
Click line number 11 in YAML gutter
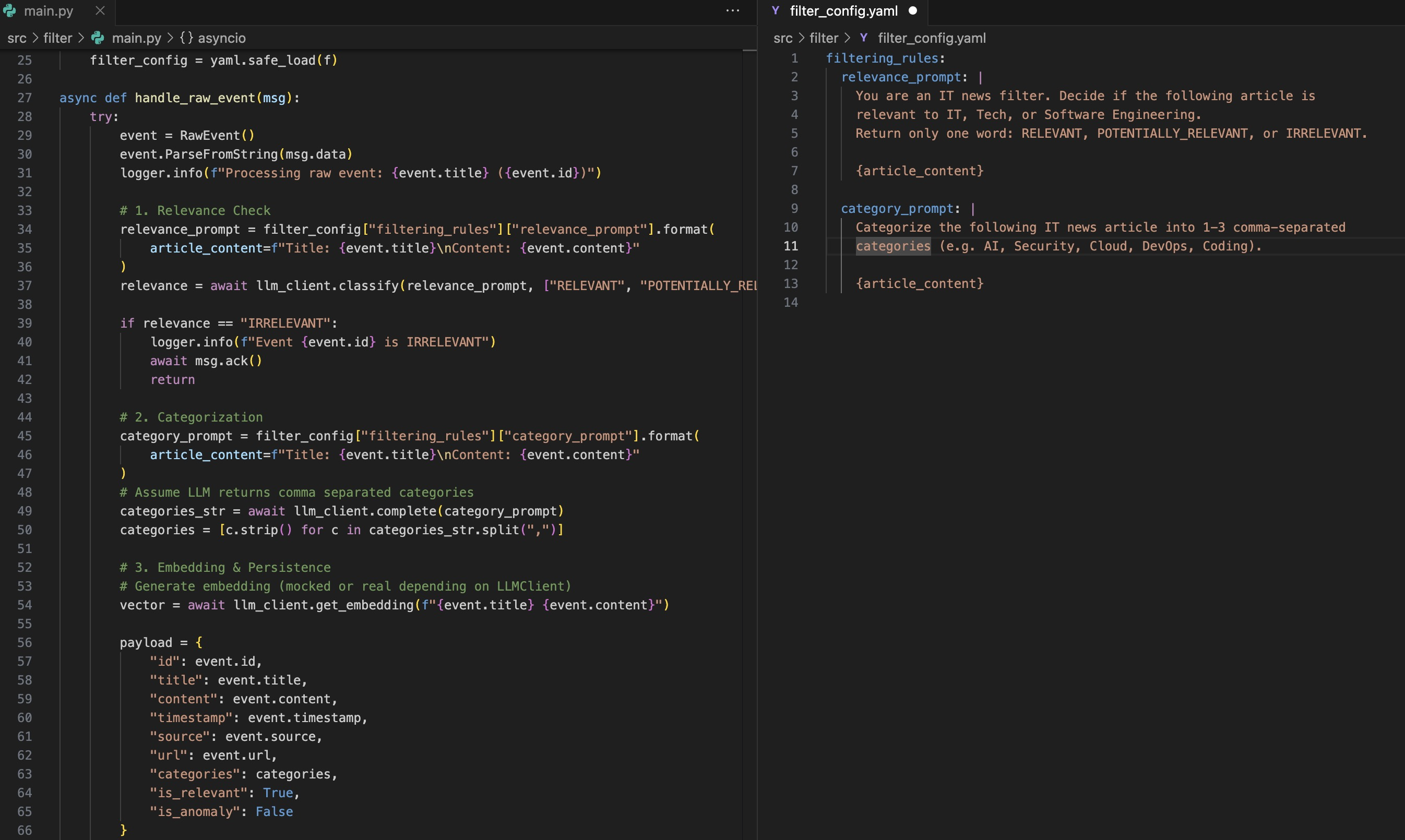click(790, 246)
